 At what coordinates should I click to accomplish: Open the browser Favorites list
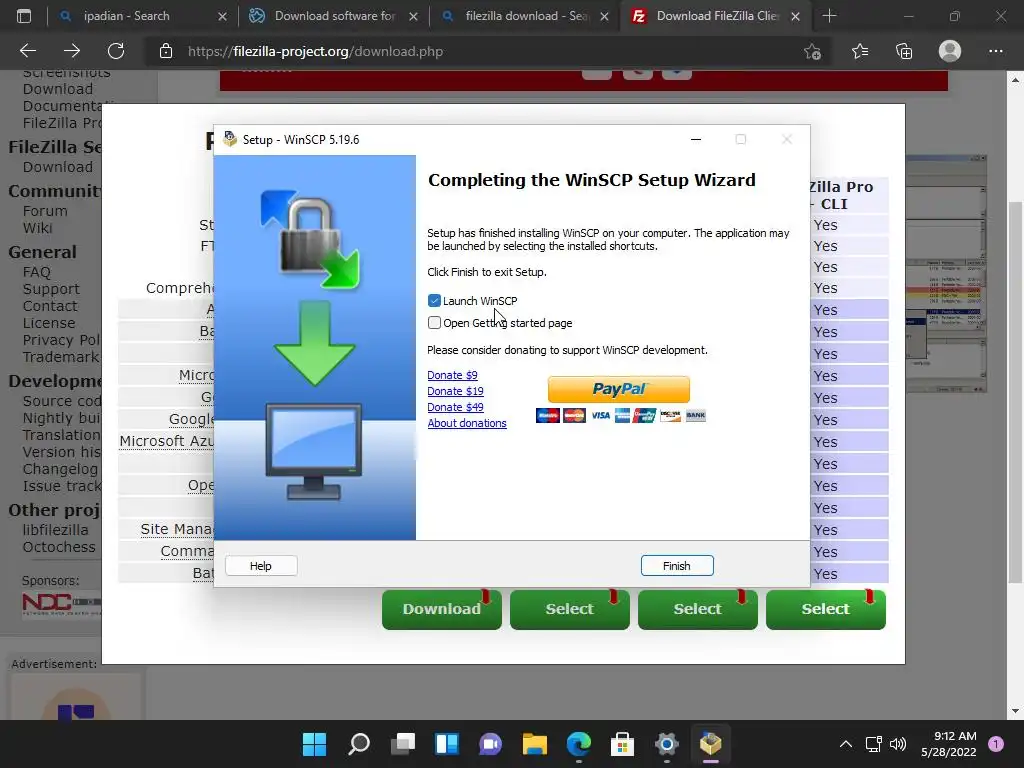860,51
